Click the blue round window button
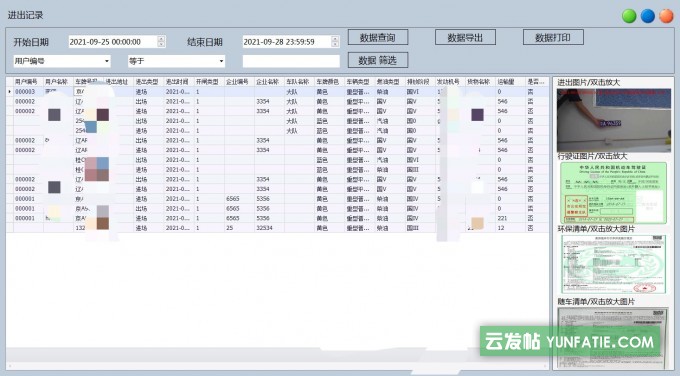This screenshot has height=376, width=680. coord(647,16)
